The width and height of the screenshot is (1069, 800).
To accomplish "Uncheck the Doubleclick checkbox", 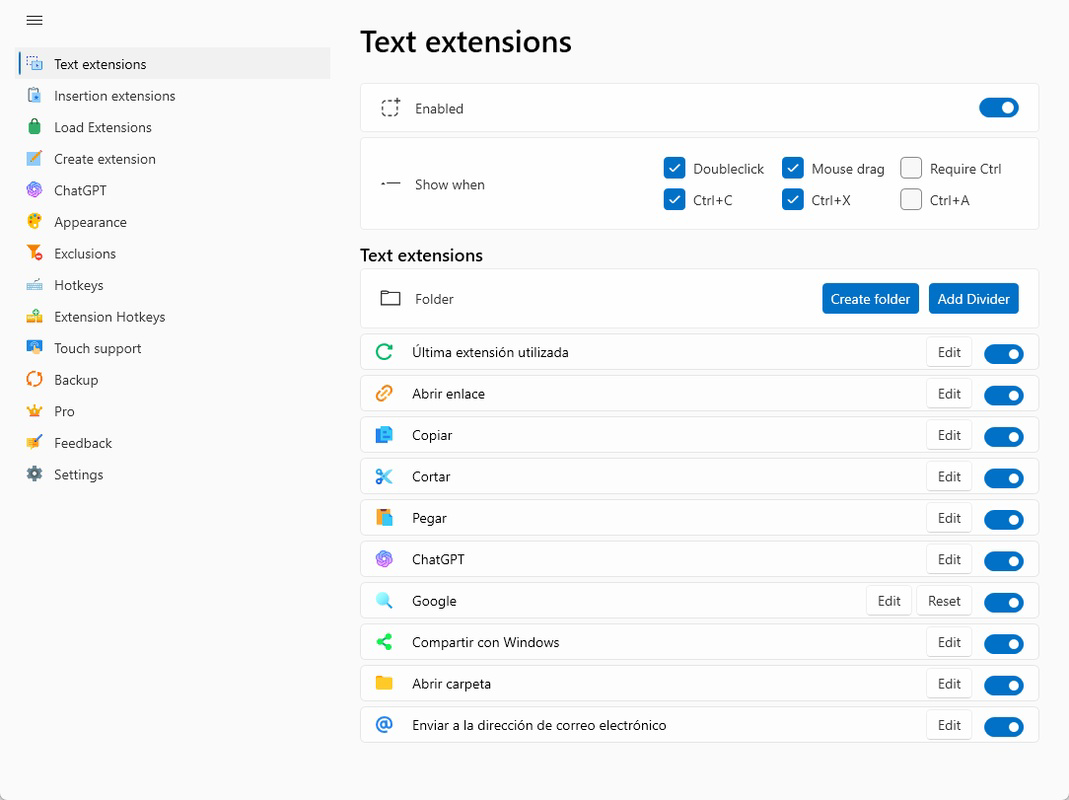I will pyautogui.click(x=674, y=168).
